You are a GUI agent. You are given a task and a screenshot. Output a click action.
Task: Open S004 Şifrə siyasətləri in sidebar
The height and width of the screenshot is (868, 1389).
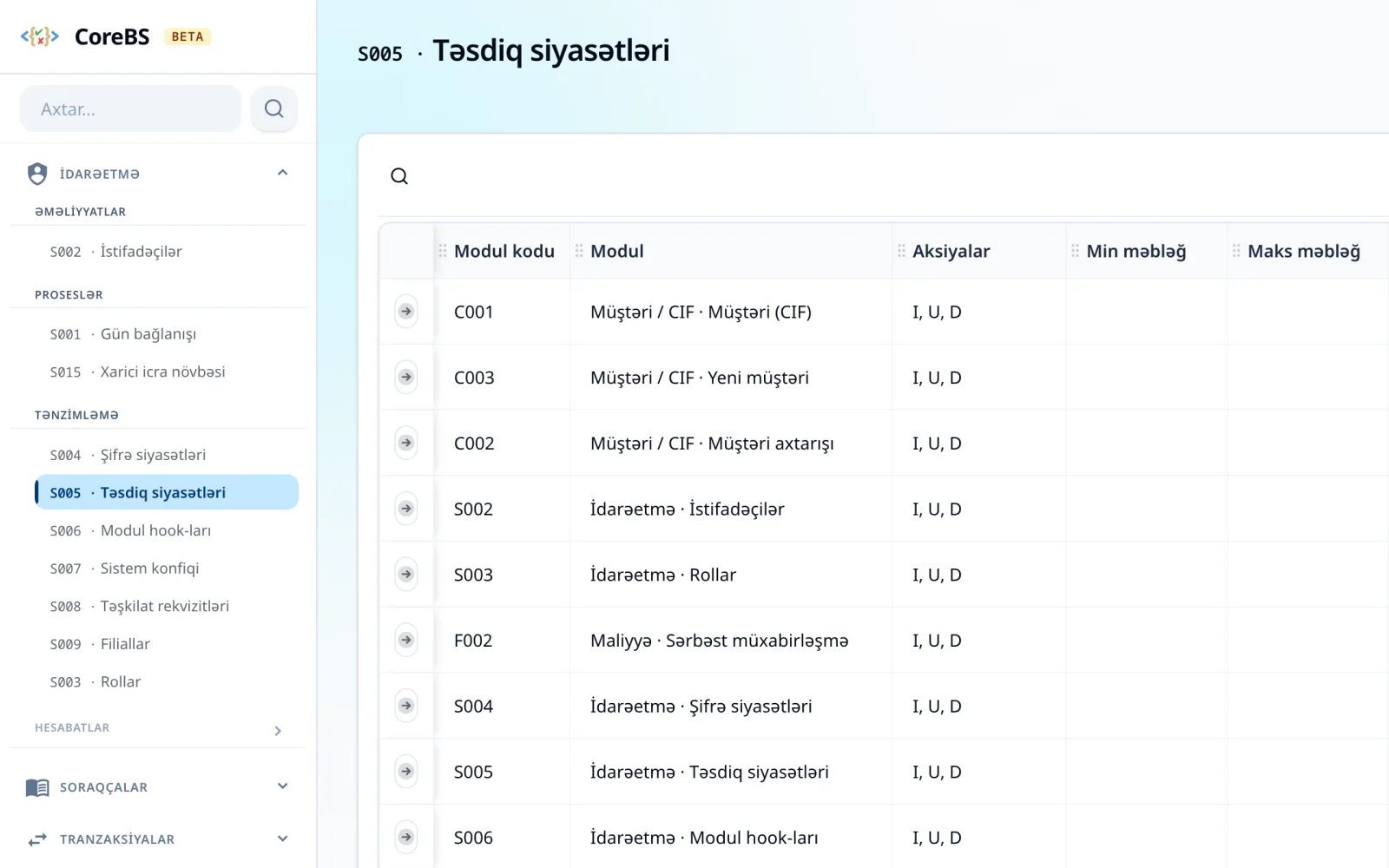click(x=167, y=455)
